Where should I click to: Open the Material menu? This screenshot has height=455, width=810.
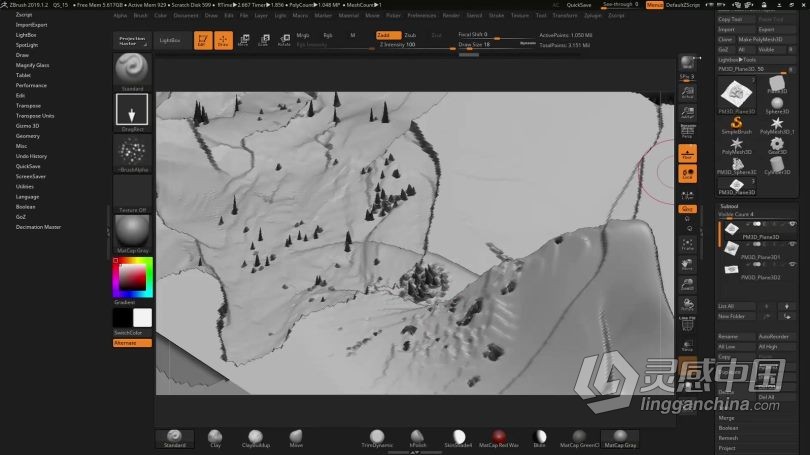pyautogui.click(x=349, y=15)
